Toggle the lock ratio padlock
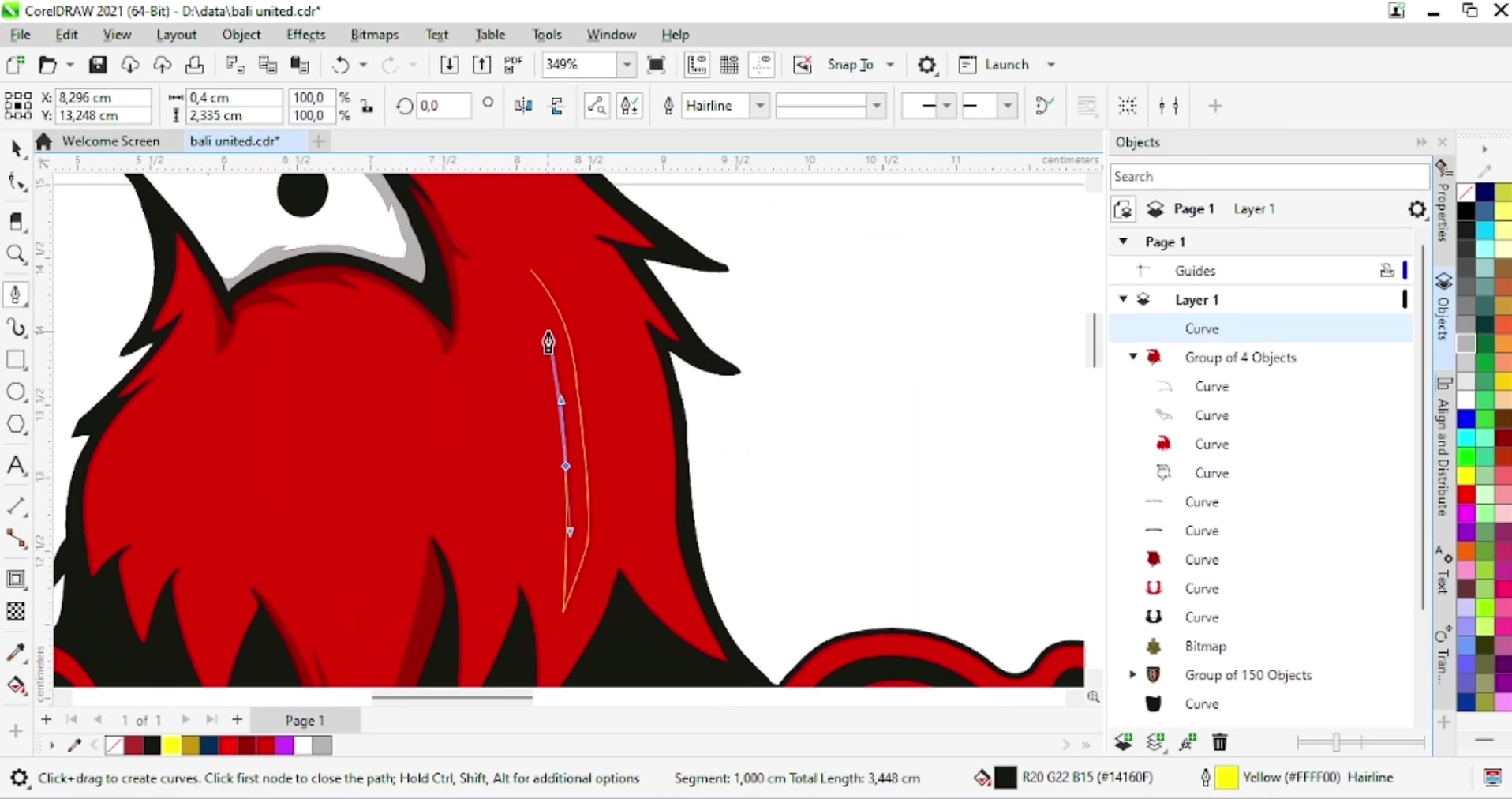This screenshot has height=799, width=1512. pos(368,106)
